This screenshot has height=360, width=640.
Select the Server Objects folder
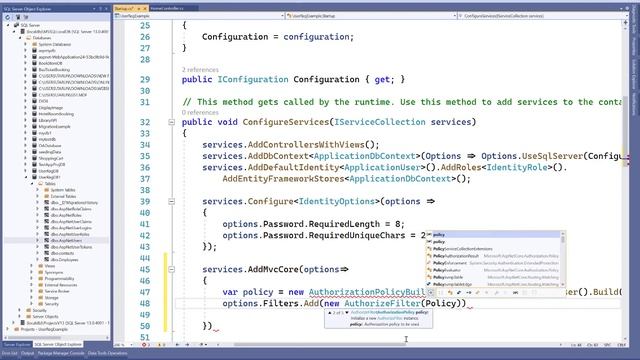pyautogui.click(x=45, y=316)
